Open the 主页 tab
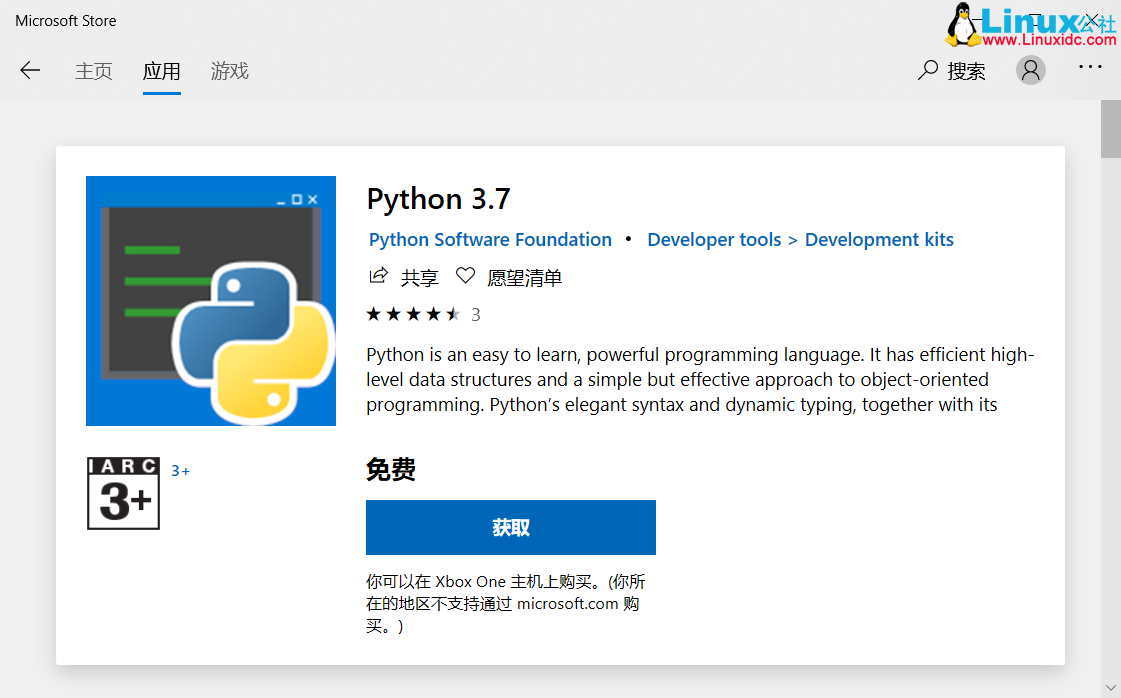The image size is (1121, 698). point(94,71)
